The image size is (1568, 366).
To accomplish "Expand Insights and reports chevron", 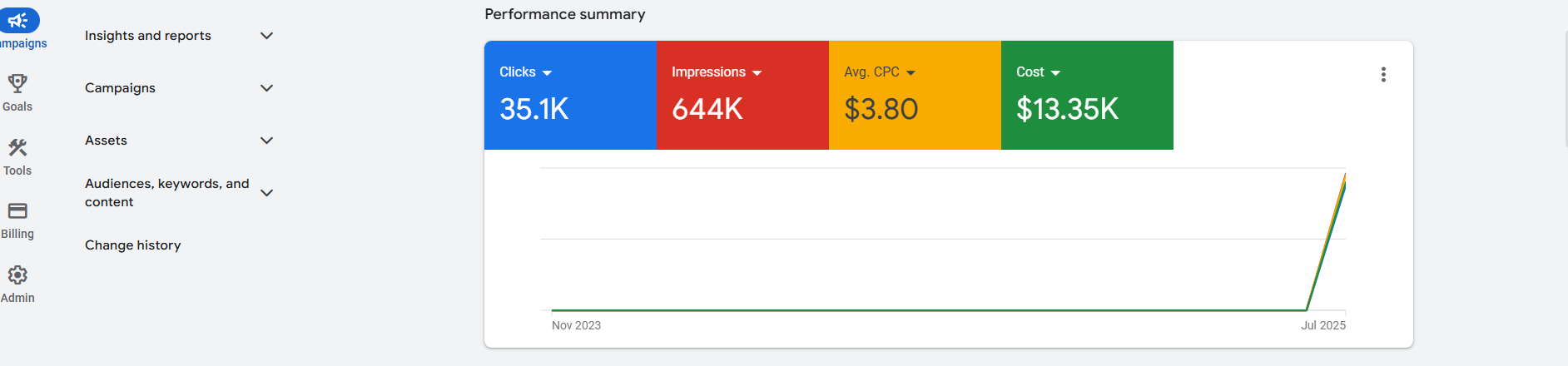I will coord(266,36).
